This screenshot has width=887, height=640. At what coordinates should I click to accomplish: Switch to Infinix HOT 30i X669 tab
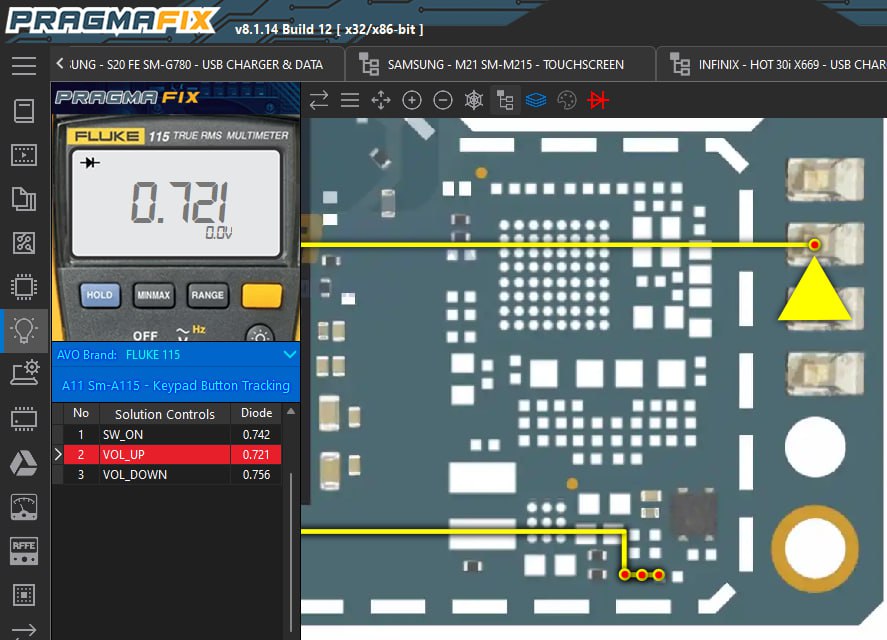(772, 65)
